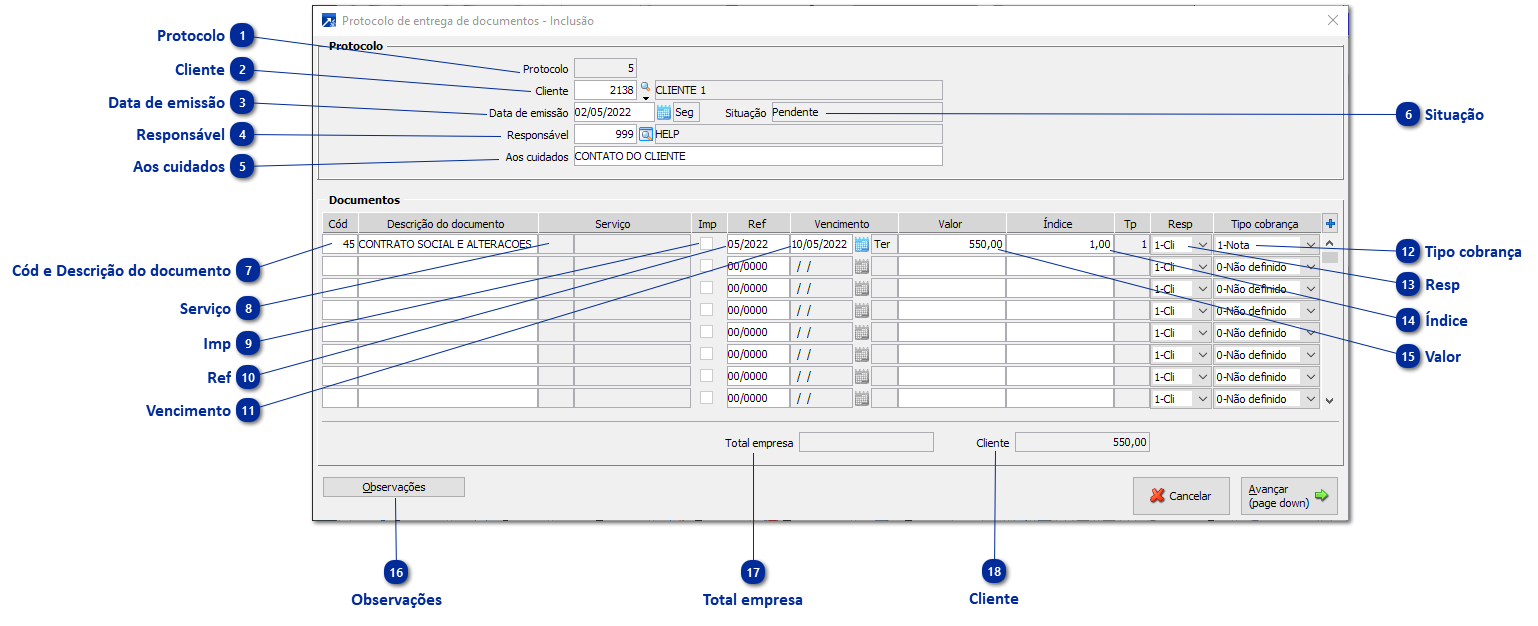
Task: Click the blue plus icon to add document row
Action: pos(1329,224)
